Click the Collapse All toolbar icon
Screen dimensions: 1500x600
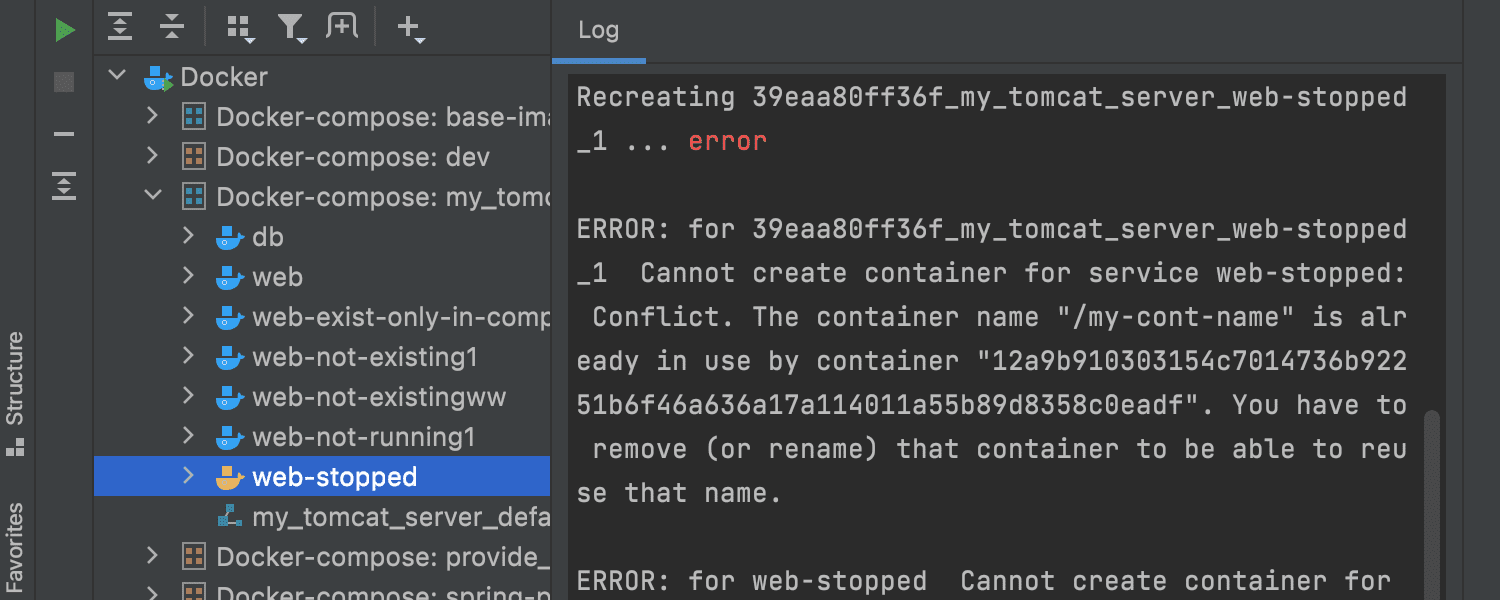172,27
